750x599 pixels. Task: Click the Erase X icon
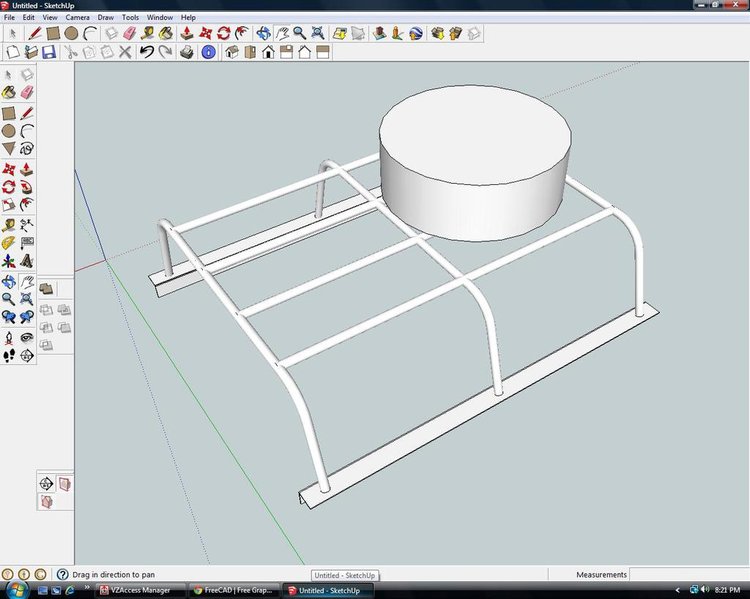pos(125,52)
